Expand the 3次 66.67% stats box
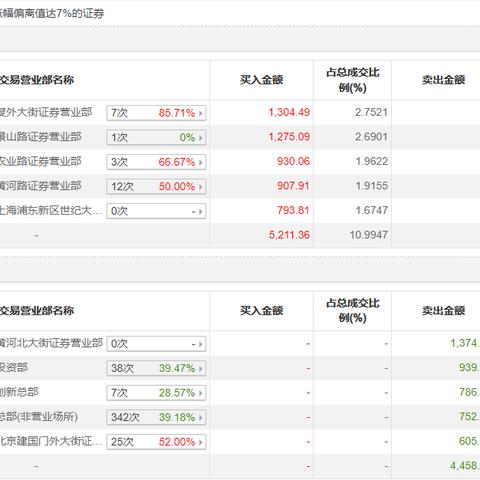480x480 pixels. (x=156, y=162)
